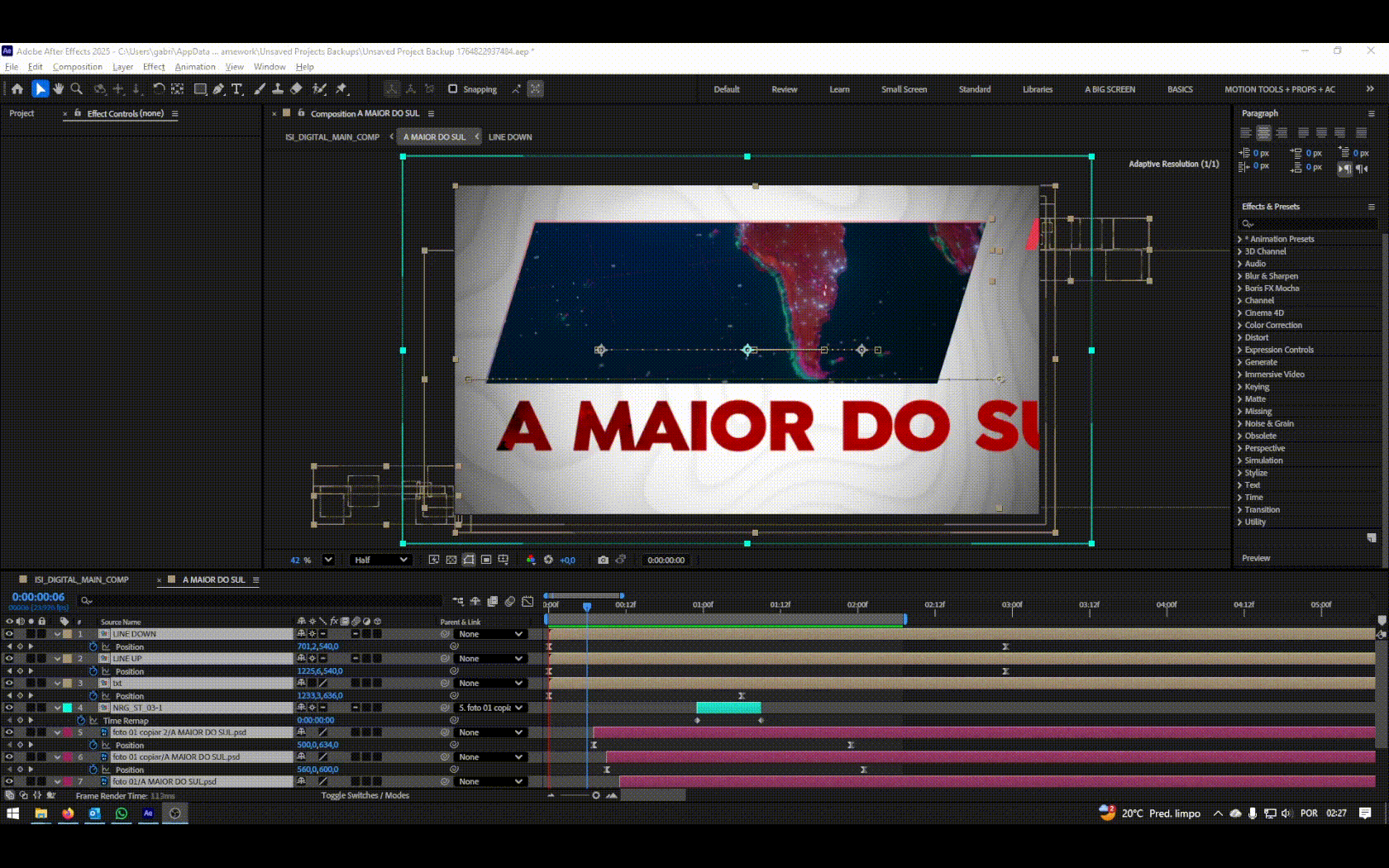Viewport: 1389px width, 868px height.
Task: Click the current time 0:00:00:06 display
Action: coord(38,597)
